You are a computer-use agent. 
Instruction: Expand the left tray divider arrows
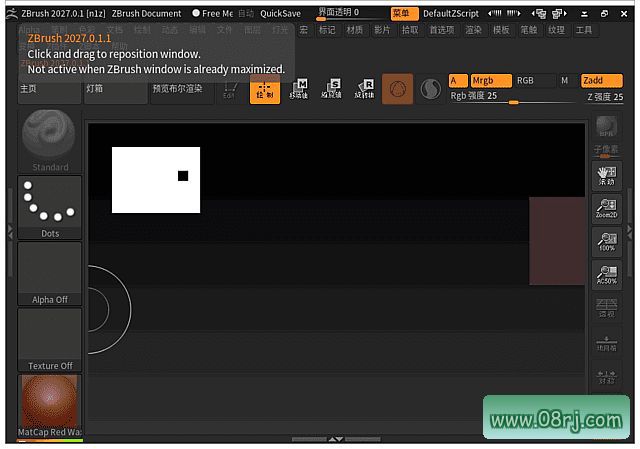coord(11,231)
